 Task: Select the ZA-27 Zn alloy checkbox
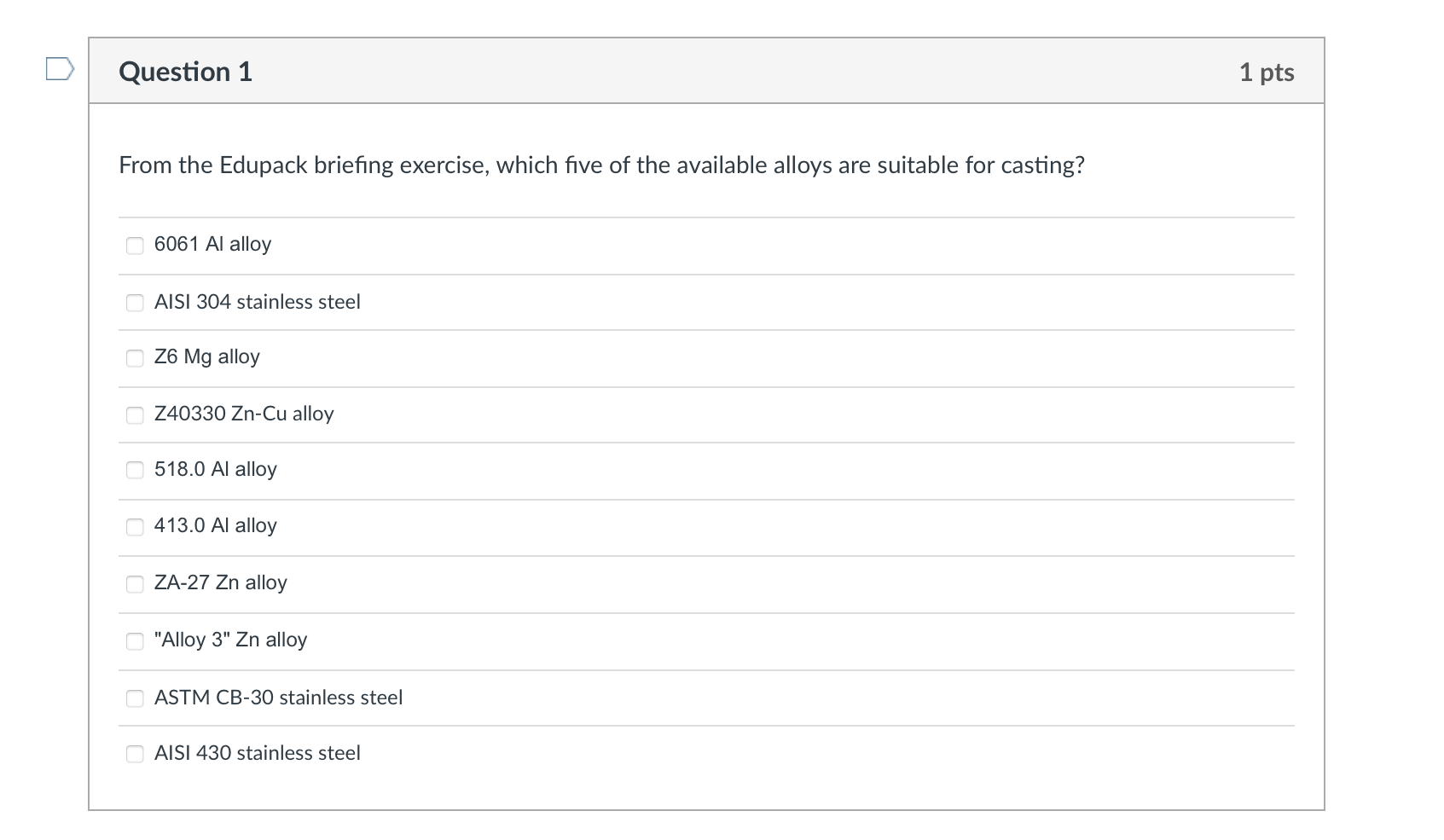pyautogui.click(x=135, y=584)
